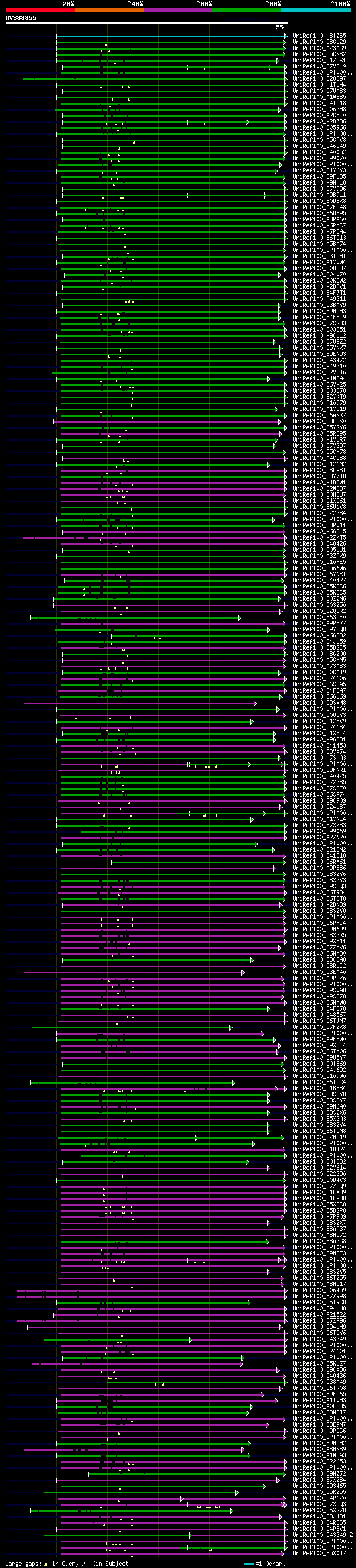The width and height of the screenshot is (356, 1568).
Task: Click the cyan ~100% identity legend segment
Action: click(x=316, y=10)
